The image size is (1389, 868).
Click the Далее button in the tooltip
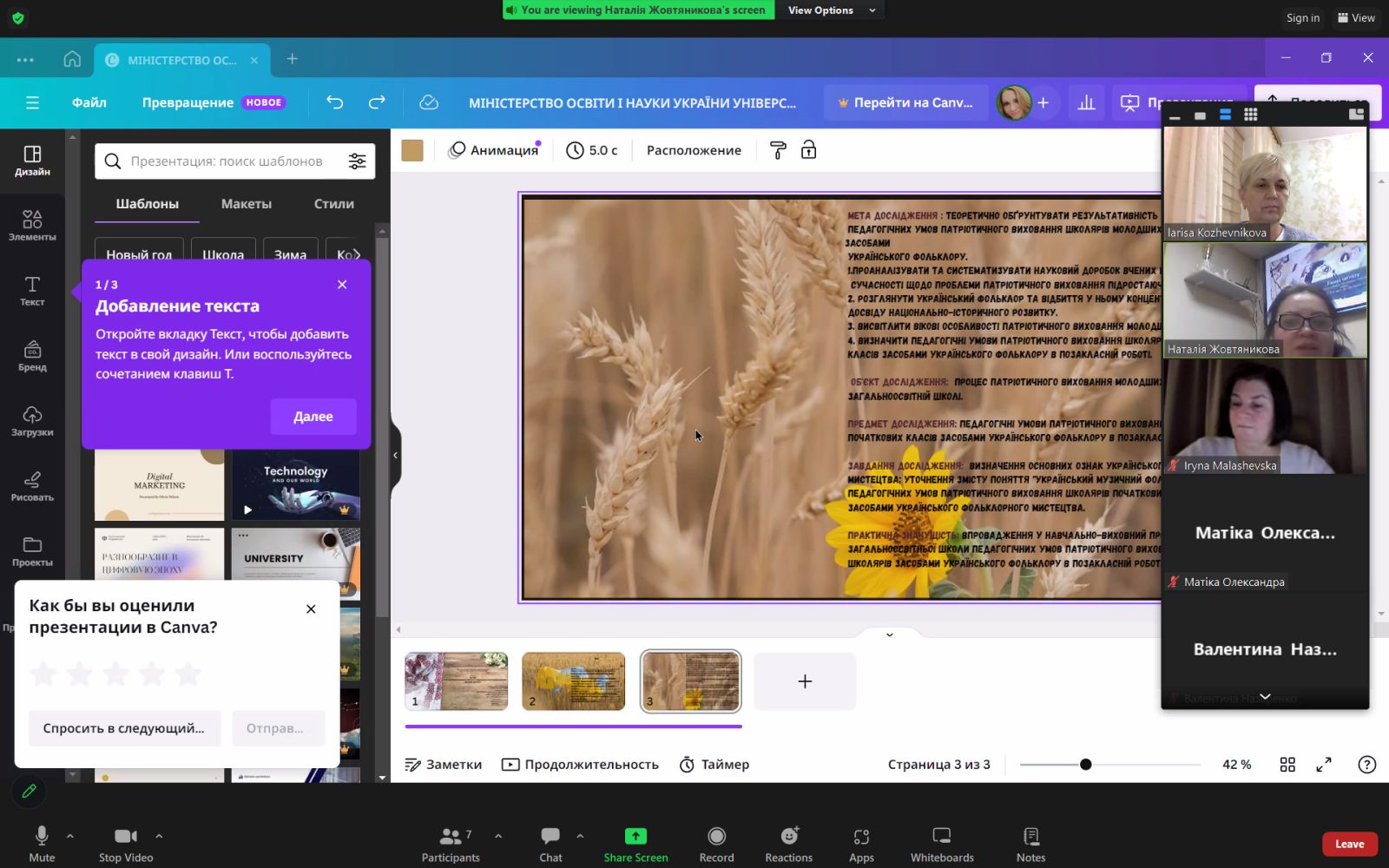point(313,417)
